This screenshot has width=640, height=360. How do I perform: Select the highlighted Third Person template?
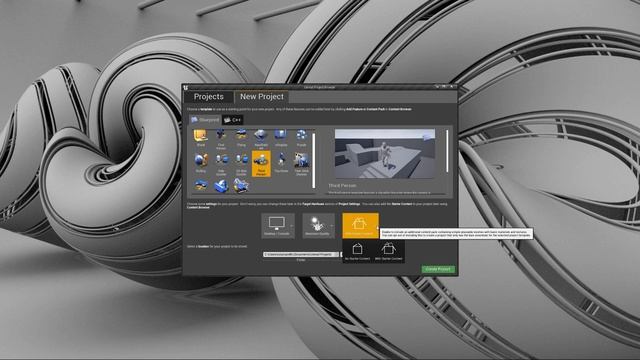click(x=261, y=164)
